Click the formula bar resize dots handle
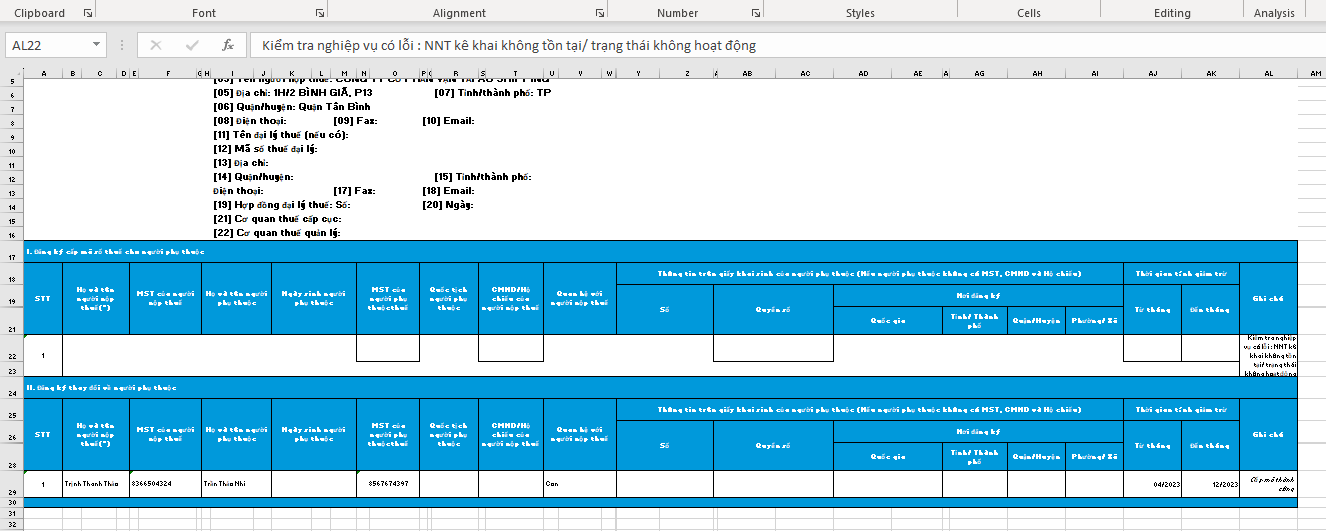 tap(122, 45)
